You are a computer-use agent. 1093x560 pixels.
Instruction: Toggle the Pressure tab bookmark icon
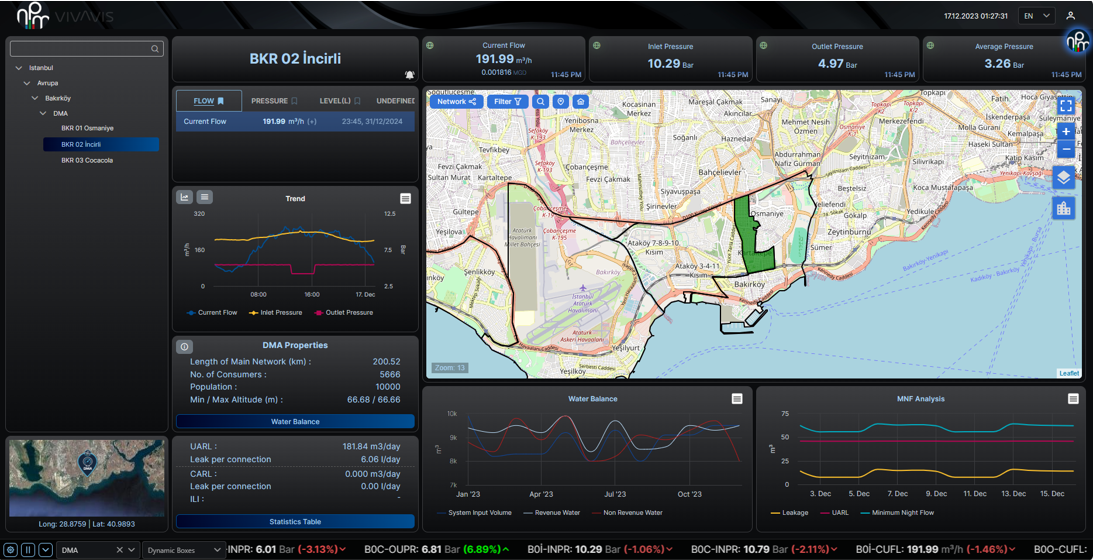click(294, 101)
